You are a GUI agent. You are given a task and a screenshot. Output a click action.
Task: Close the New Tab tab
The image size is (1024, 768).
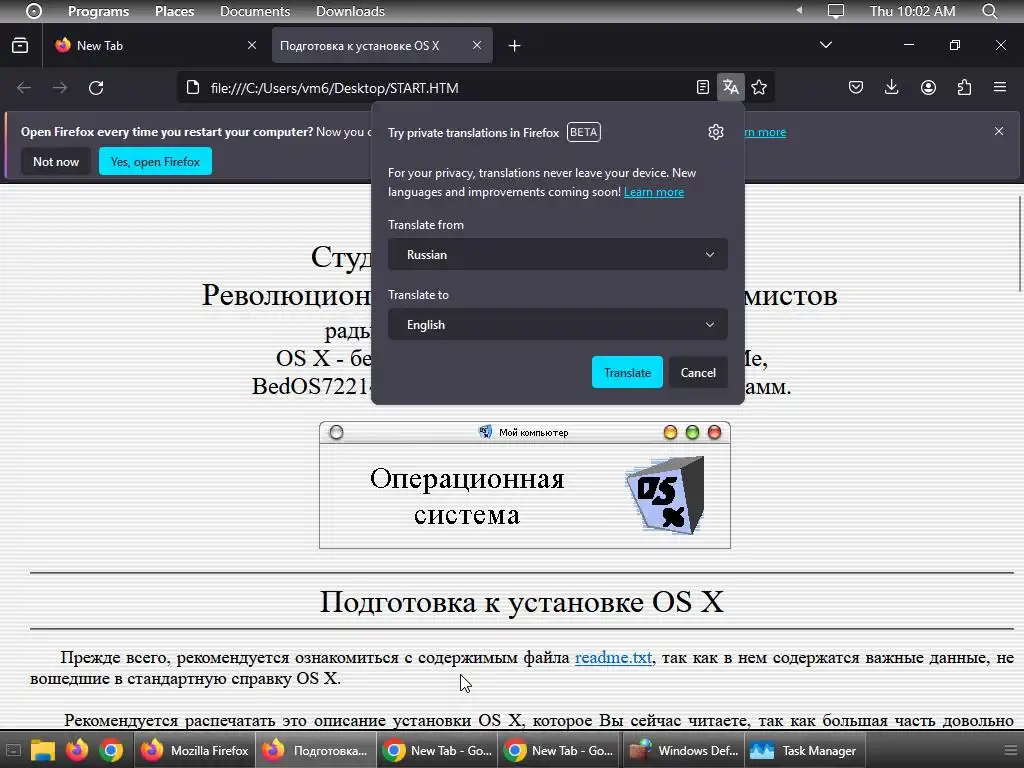[x=252, y=45]
